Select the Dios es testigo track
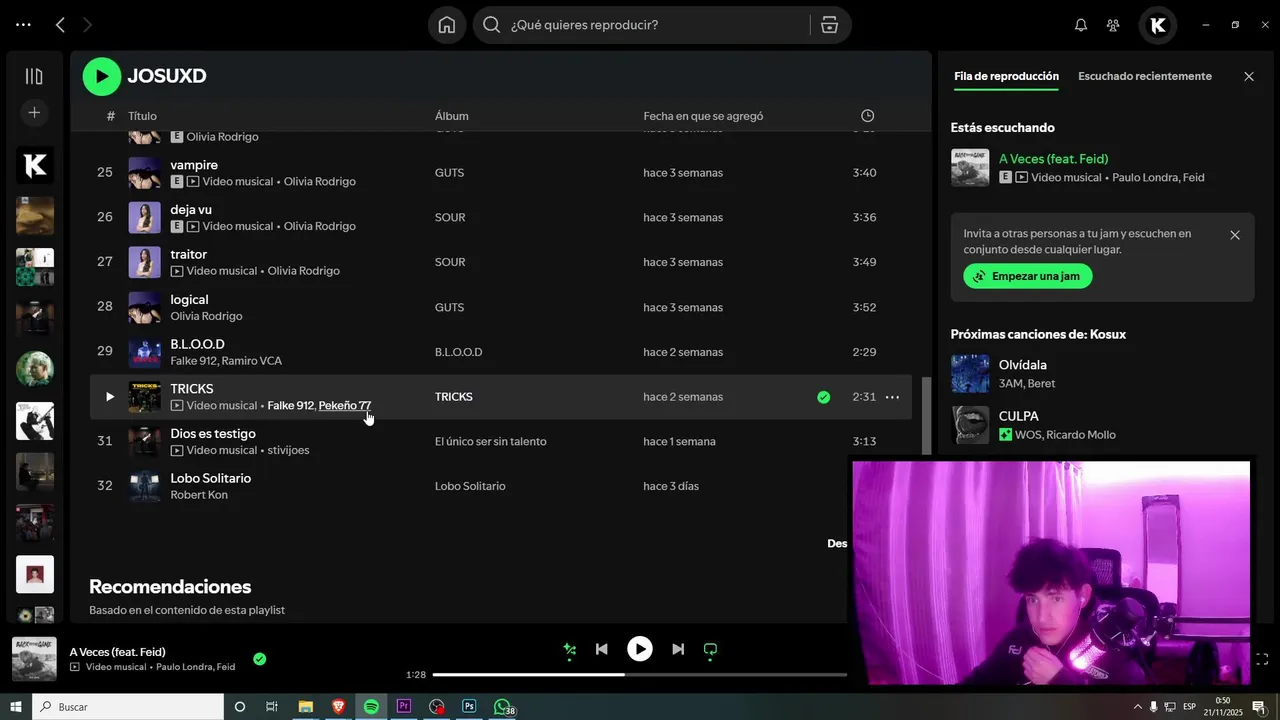The width and height of the screenshot is (1280, 720). click(x=213, y=434)
